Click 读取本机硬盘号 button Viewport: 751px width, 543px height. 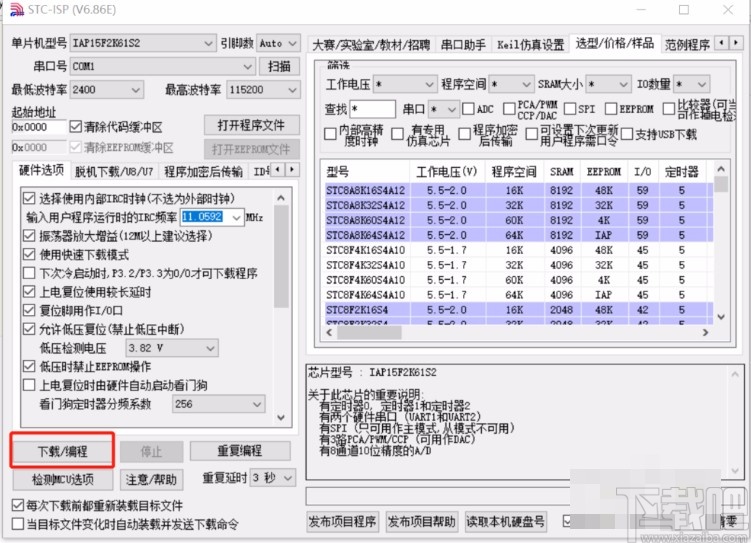click(505, 521)
